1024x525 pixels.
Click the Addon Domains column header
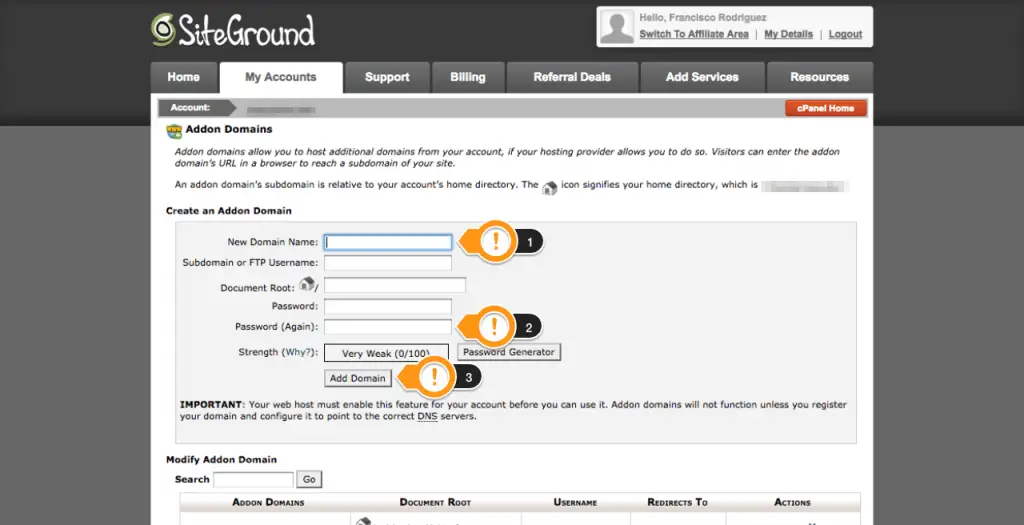click(268, 502)
